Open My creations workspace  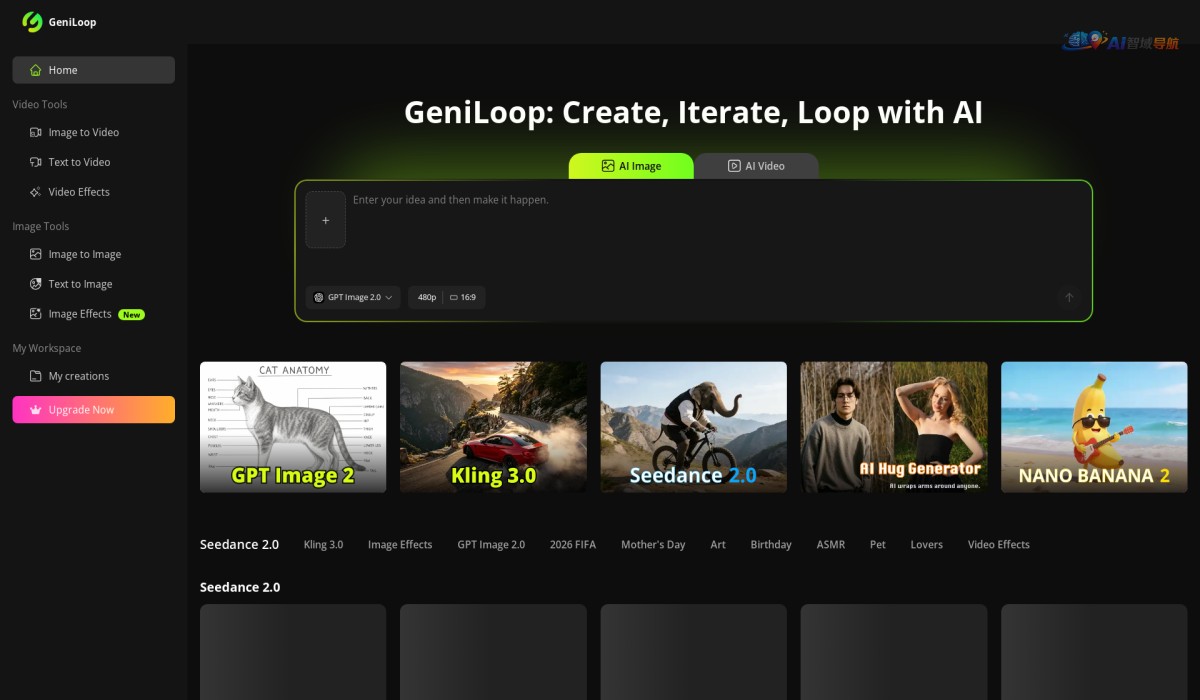(x=93, y=376)
